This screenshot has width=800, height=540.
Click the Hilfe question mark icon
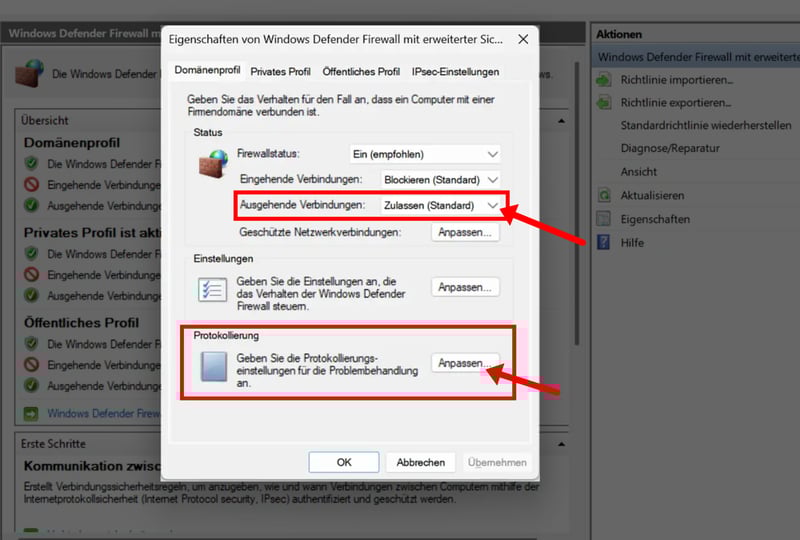point(604,242)
